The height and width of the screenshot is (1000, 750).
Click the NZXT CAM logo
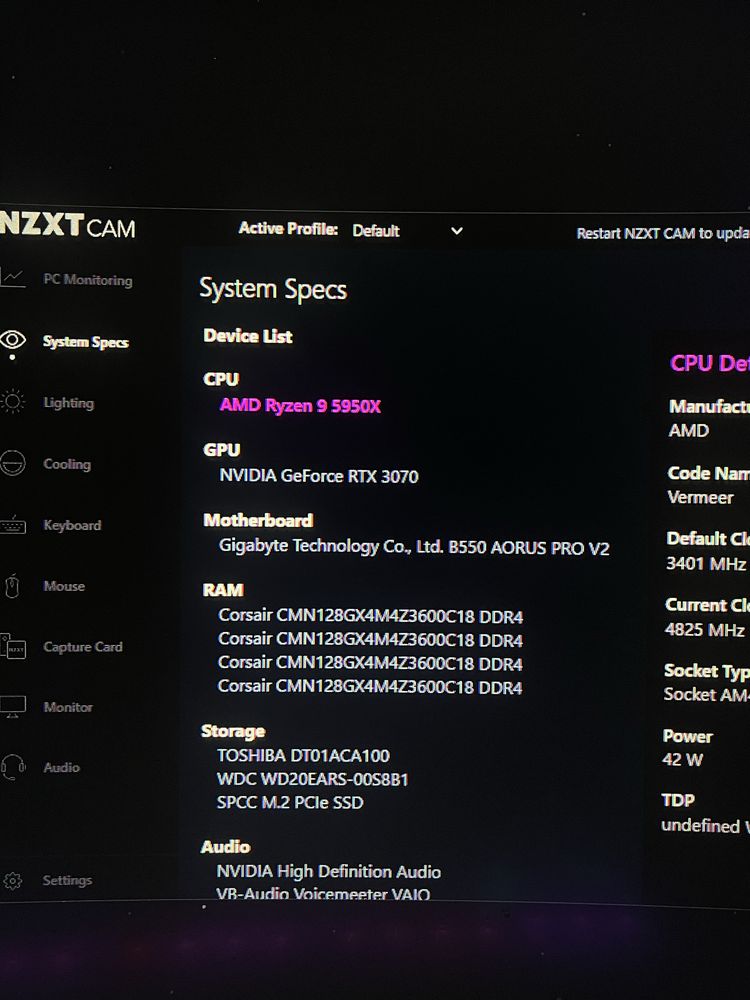point(67,225)
